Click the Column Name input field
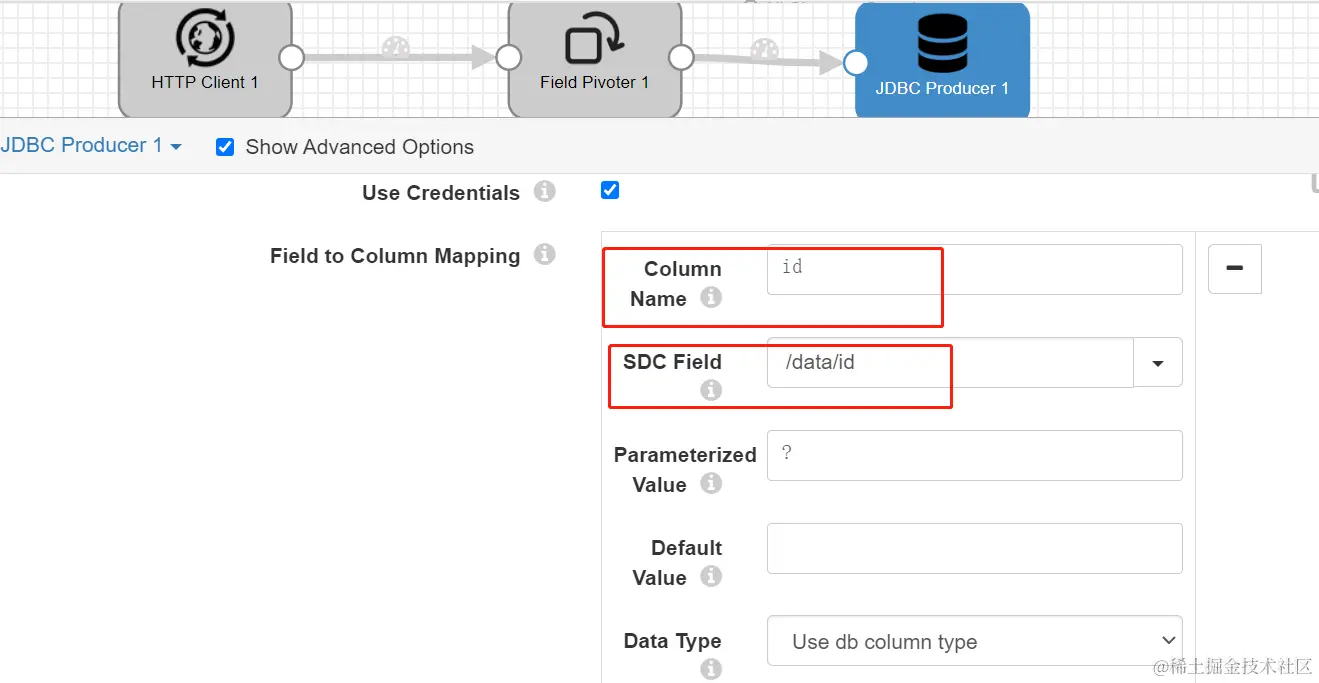Viewport: 1319px width, 683px height. coord(974,269)
